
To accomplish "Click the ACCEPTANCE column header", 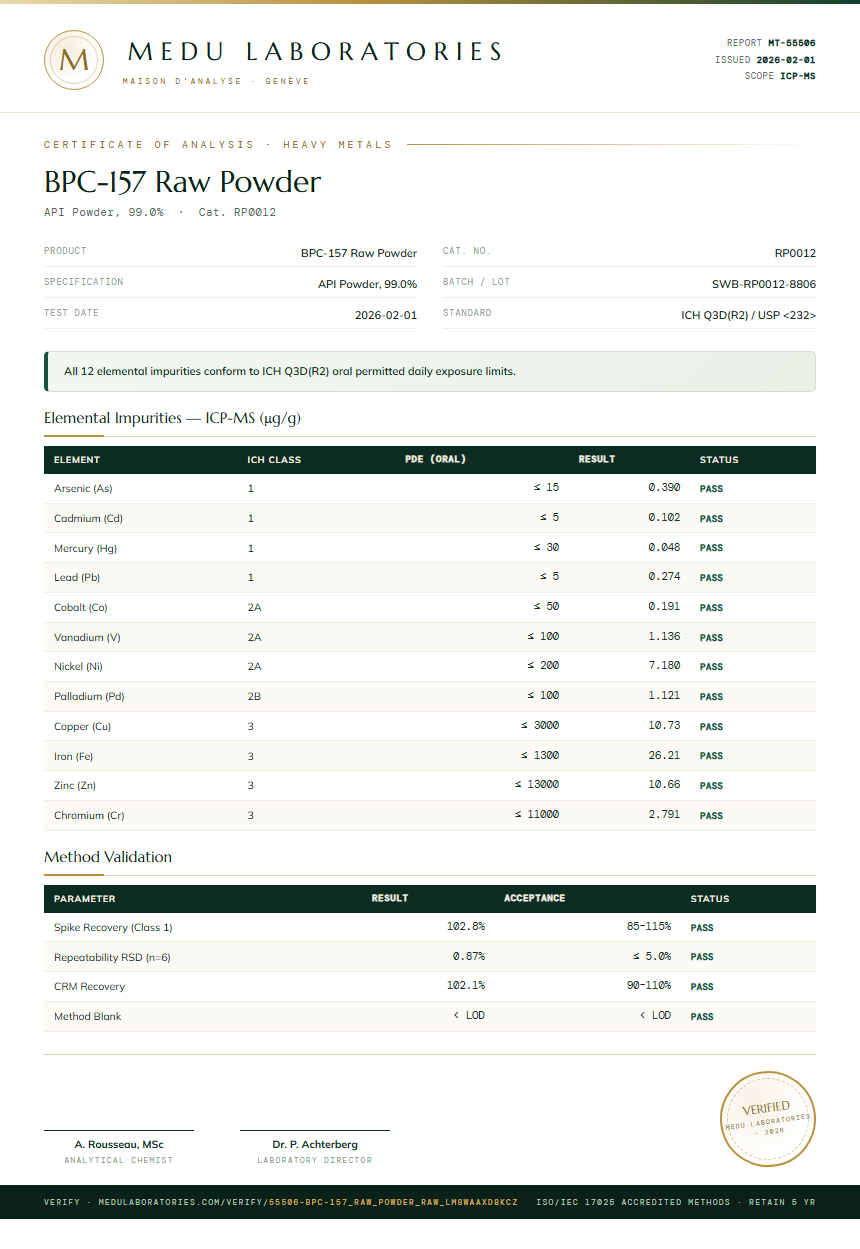I will click(535, 898).
